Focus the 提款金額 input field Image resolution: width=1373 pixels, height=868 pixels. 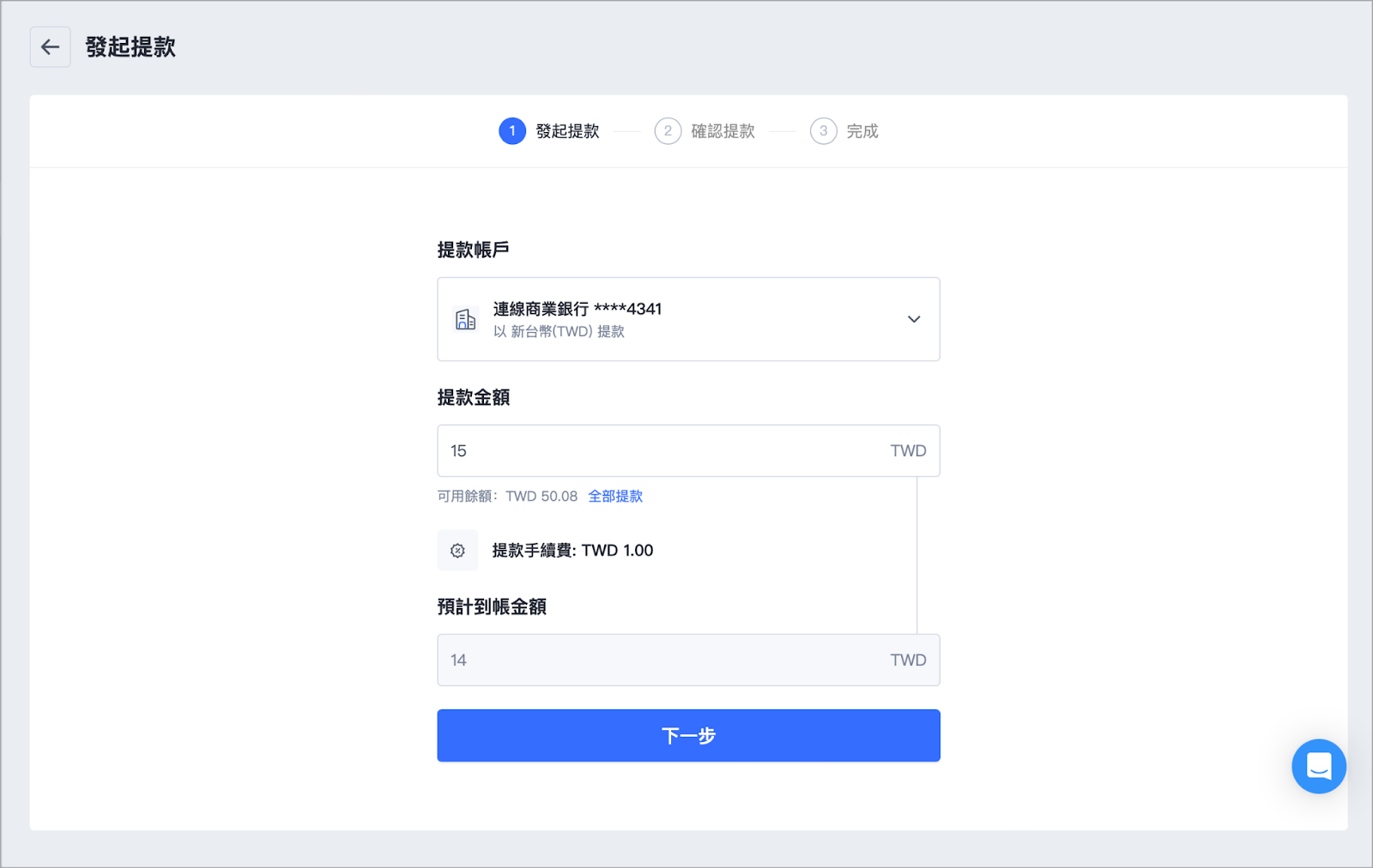[x=688, y=450]
